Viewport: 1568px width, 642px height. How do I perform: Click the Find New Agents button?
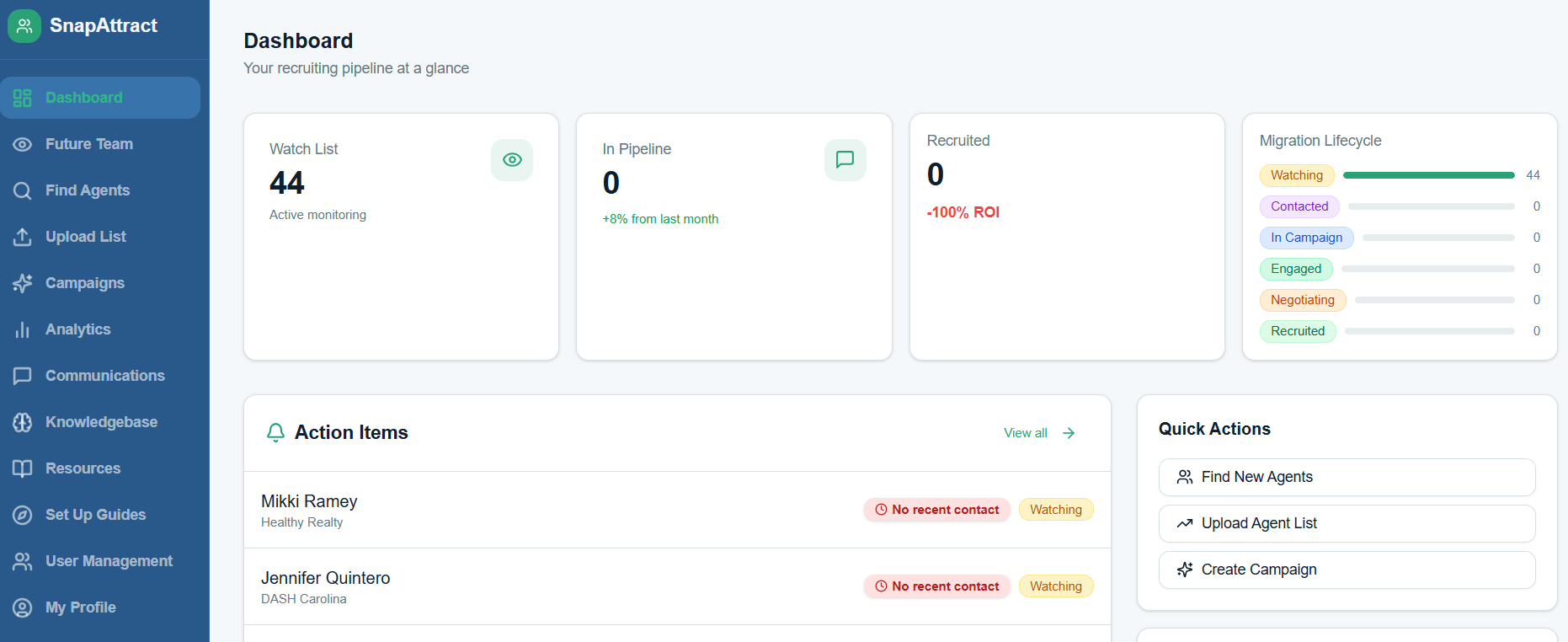pyautogui.click(x=1347, y=477)
